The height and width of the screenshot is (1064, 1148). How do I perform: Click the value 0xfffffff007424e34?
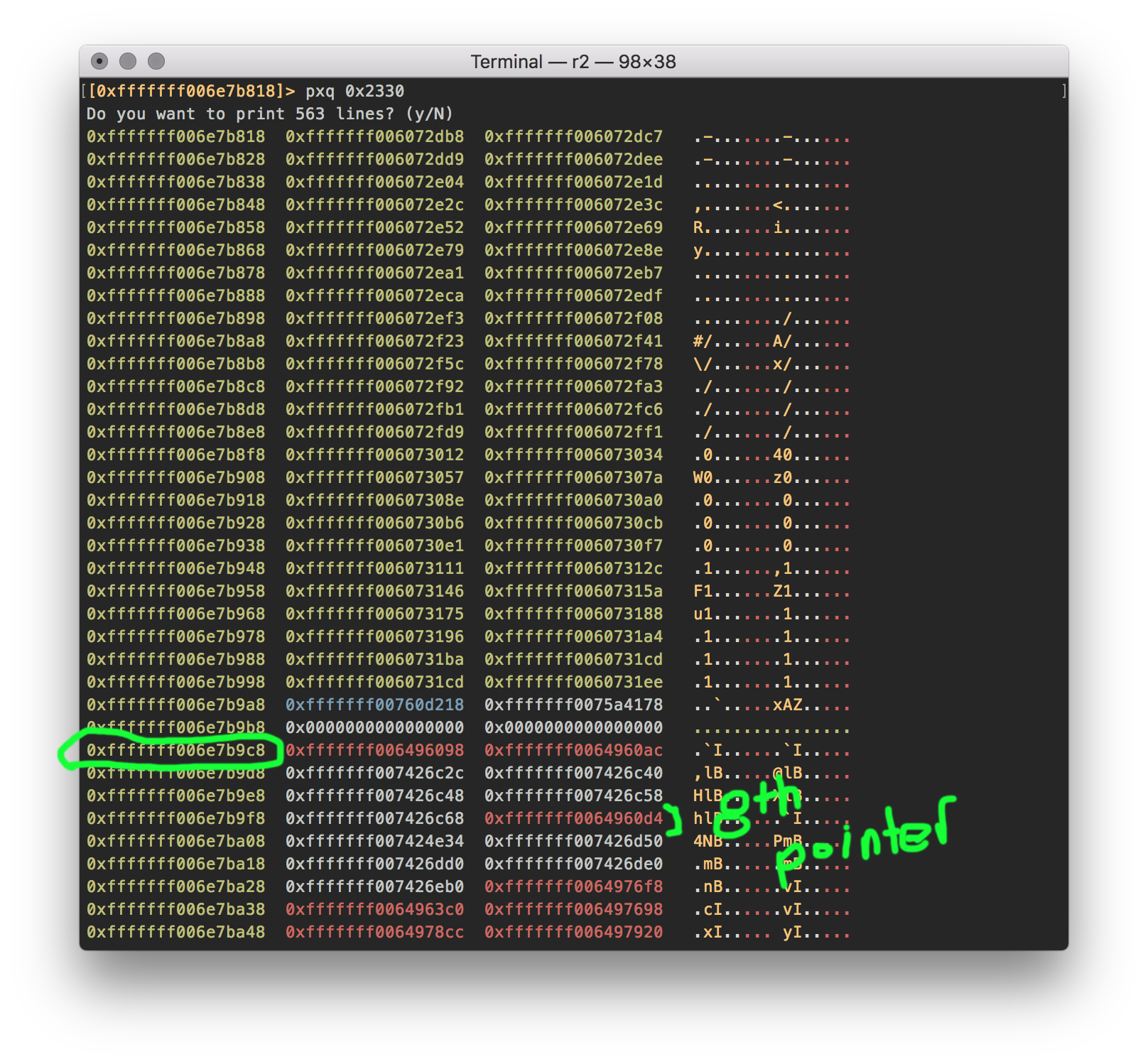374,842
